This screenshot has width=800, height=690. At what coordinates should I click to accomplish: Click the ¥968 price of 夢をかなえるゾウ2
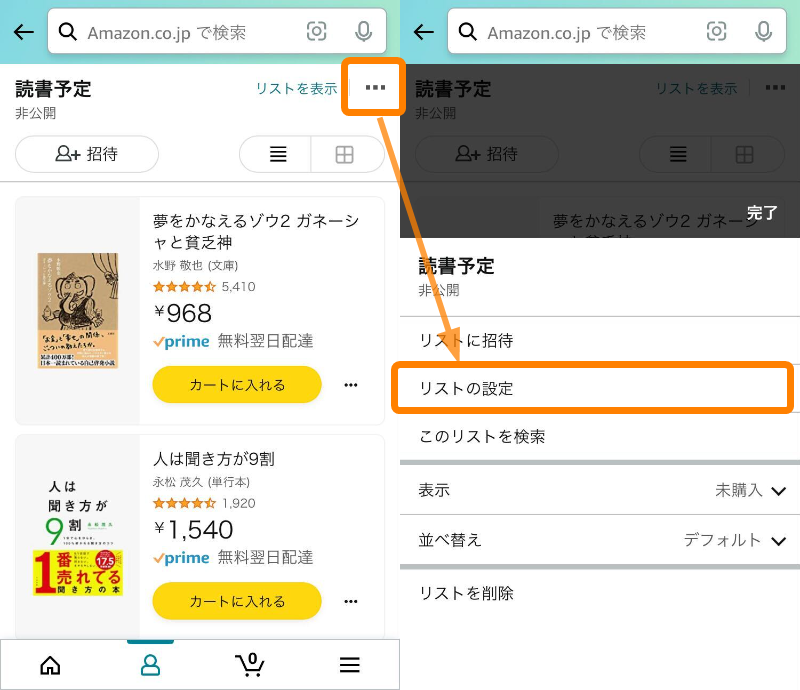tap(183, 313)
